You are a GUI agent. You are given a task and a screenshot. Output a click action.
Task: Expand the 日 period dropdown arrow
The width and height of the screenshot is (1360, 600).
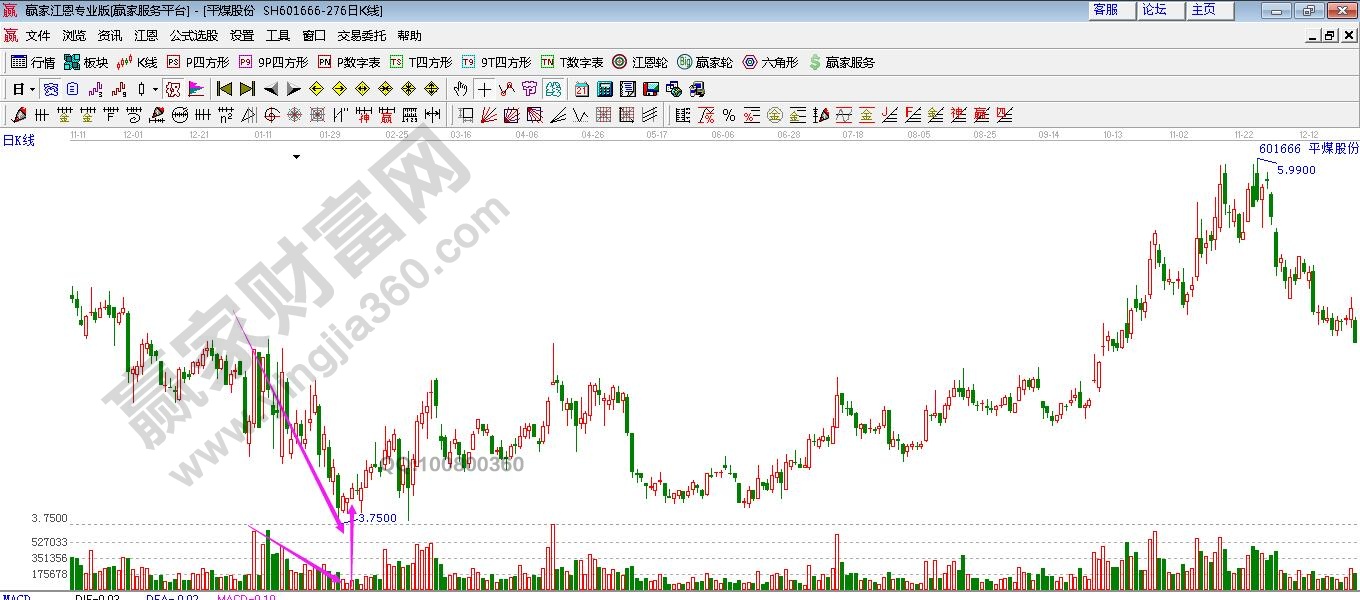click(x=32, y=89)
